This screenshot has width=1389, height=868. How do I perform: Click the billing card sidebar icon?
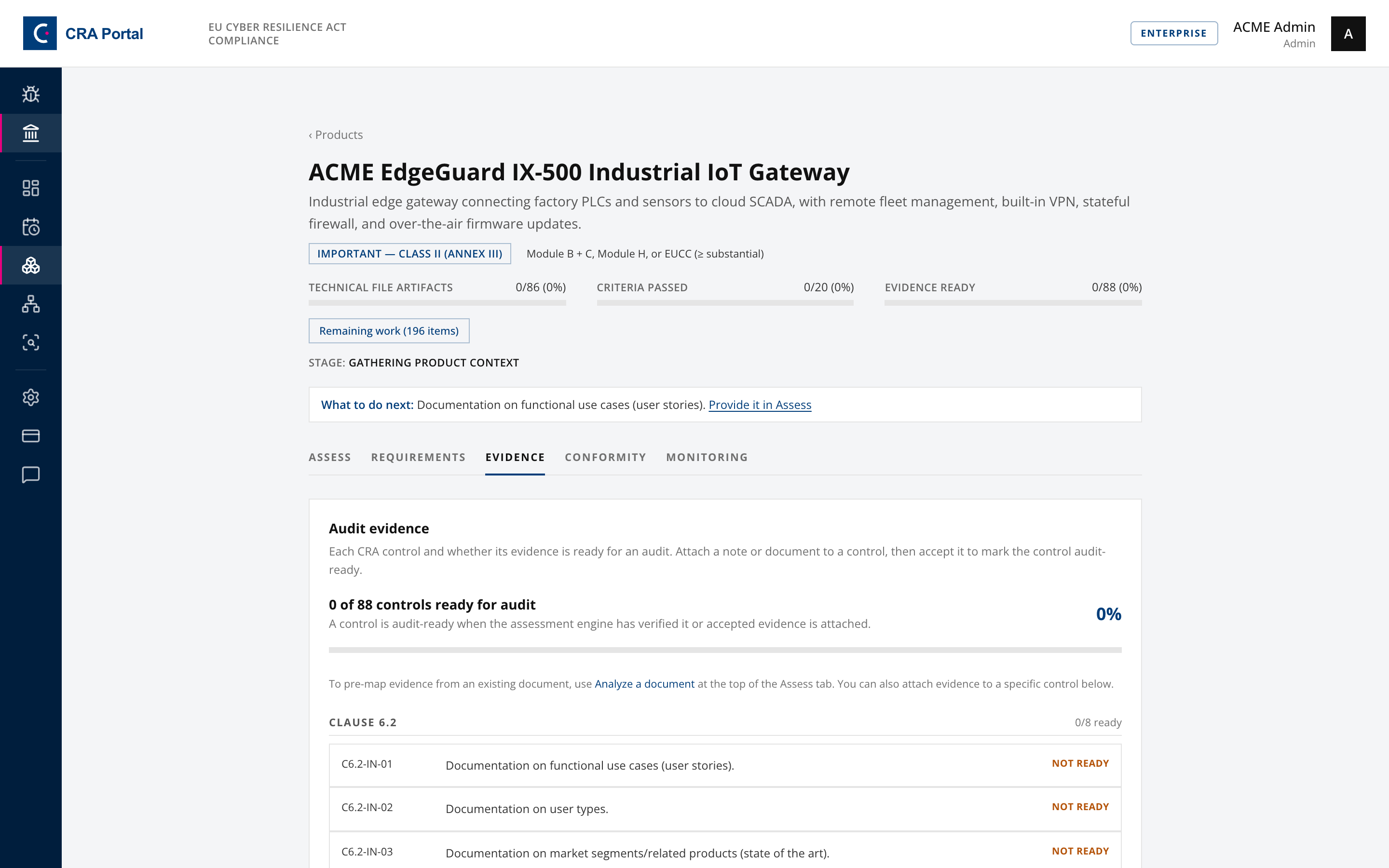click(31, 436)
